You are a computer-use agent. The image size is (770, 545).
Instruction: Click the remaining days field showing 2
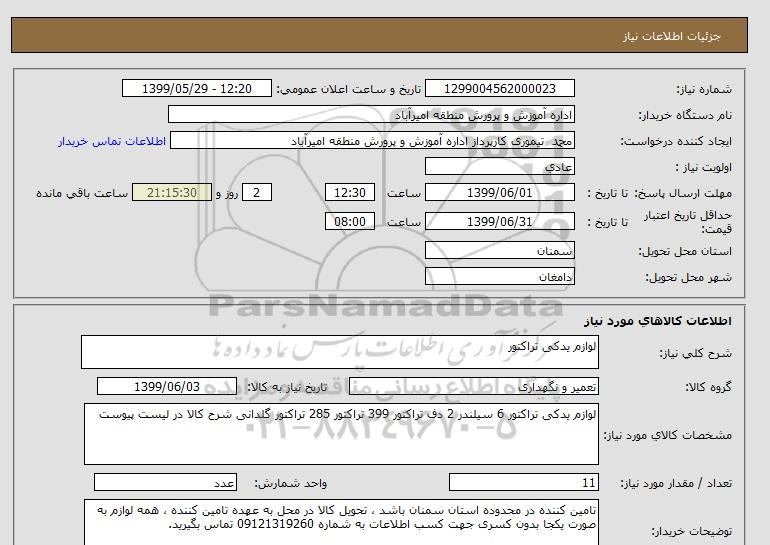point(256,192)
